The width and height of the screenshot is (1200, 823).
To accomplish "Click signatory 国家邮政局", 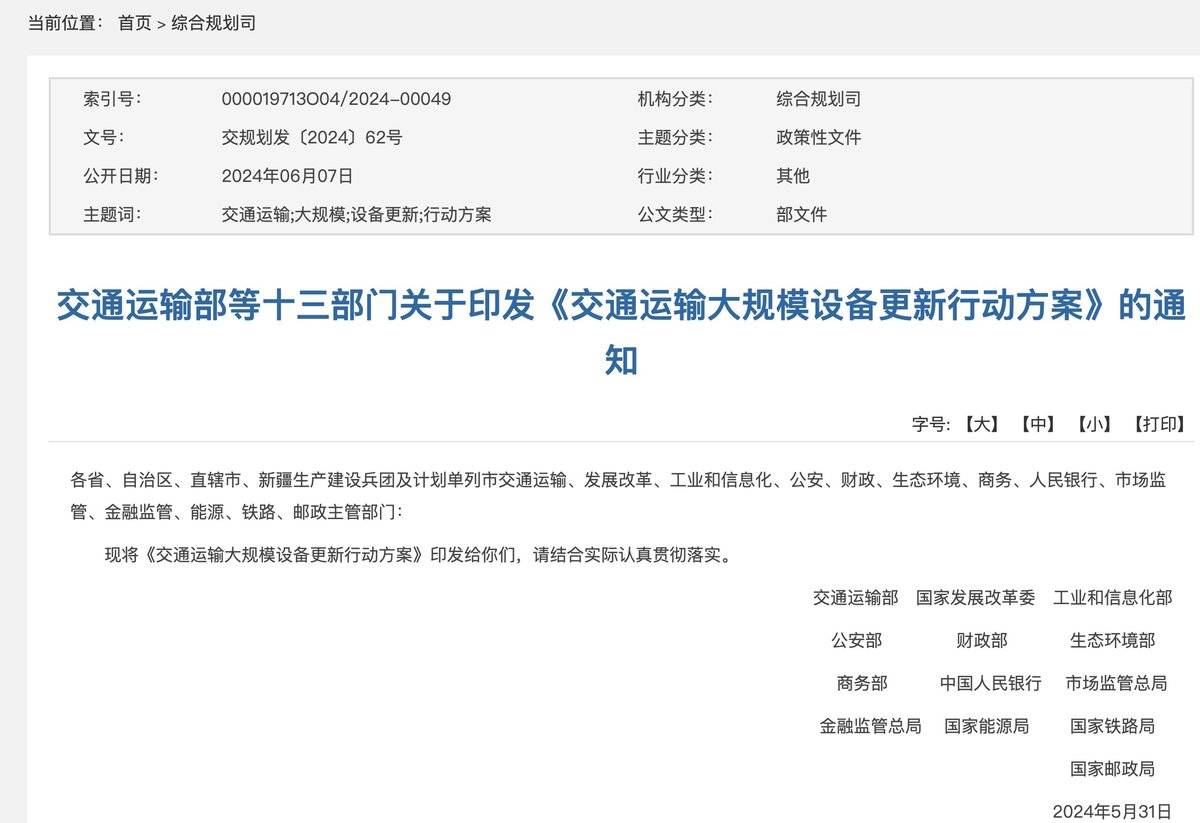I will tap(1112, 769).
